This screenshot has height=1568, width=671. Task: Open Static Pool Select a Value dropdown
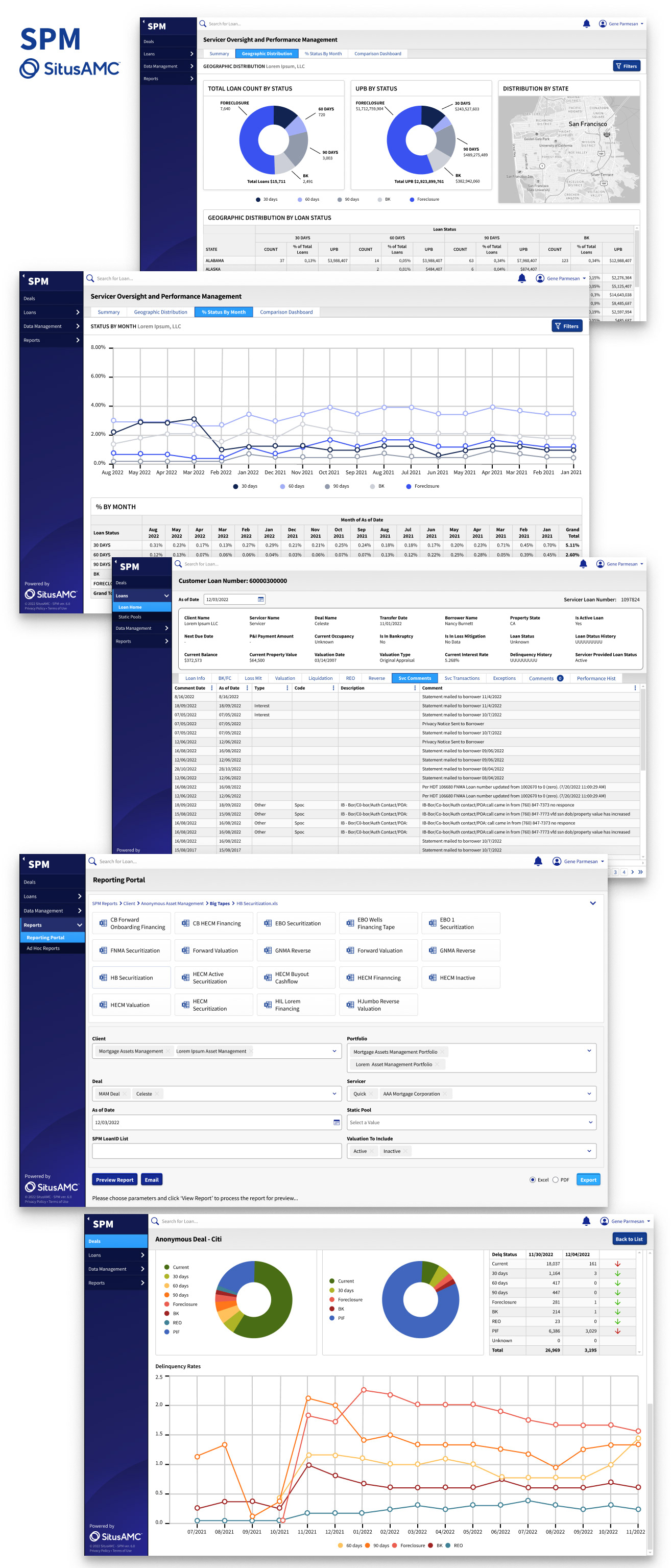471,1123
